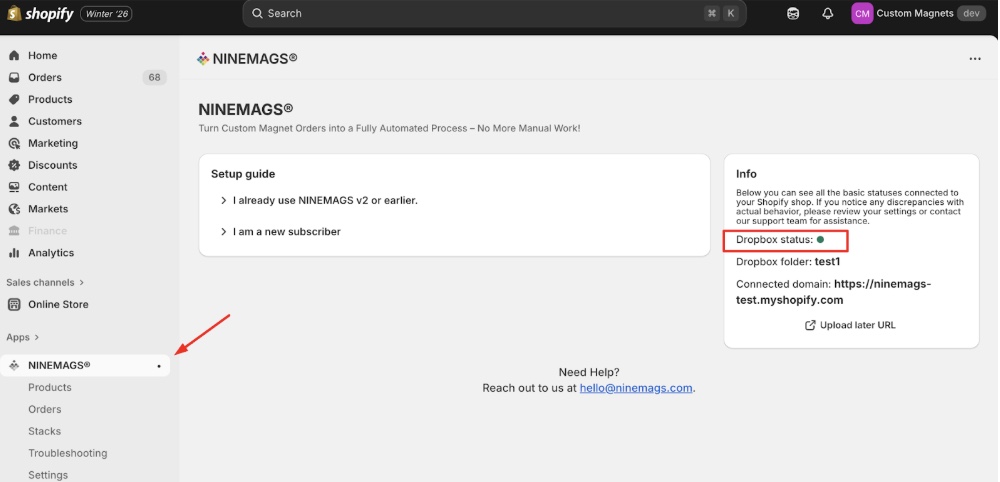Viewport: 1000px width, 482px height.
Task: Click the Markets globe icon
Action: [x=14, y=209]
